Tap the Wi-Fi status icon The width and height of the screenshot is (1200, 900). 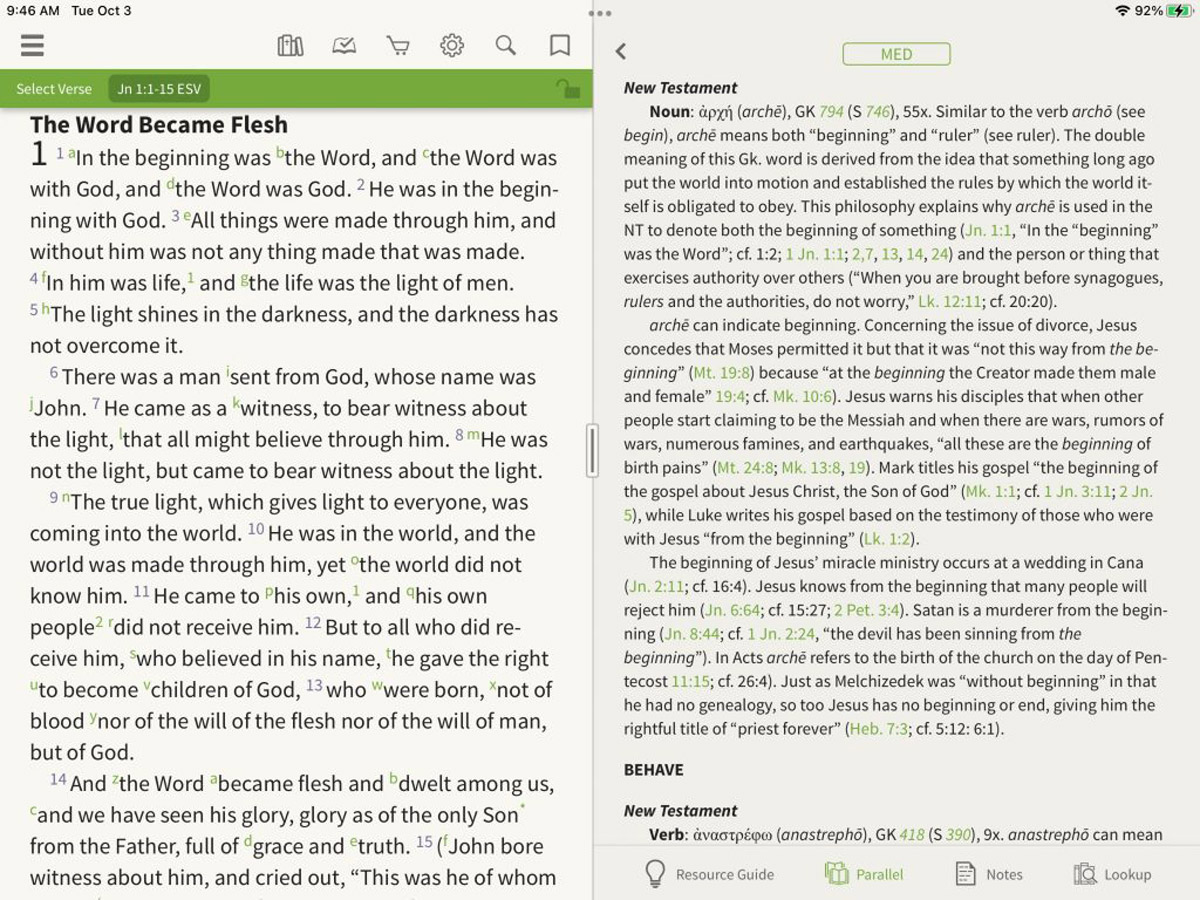(x=1122, y=11)
